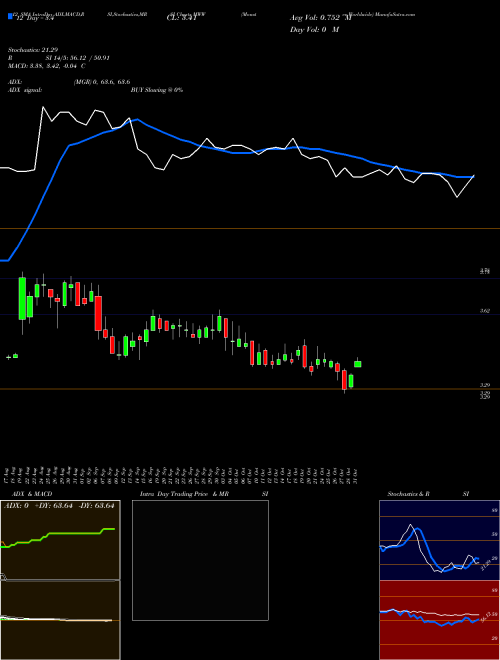Select the 'Avg Vol: 0.752 M' text
Image resolution: width=500 pixels, height=660 pixels.
(319, 18)
